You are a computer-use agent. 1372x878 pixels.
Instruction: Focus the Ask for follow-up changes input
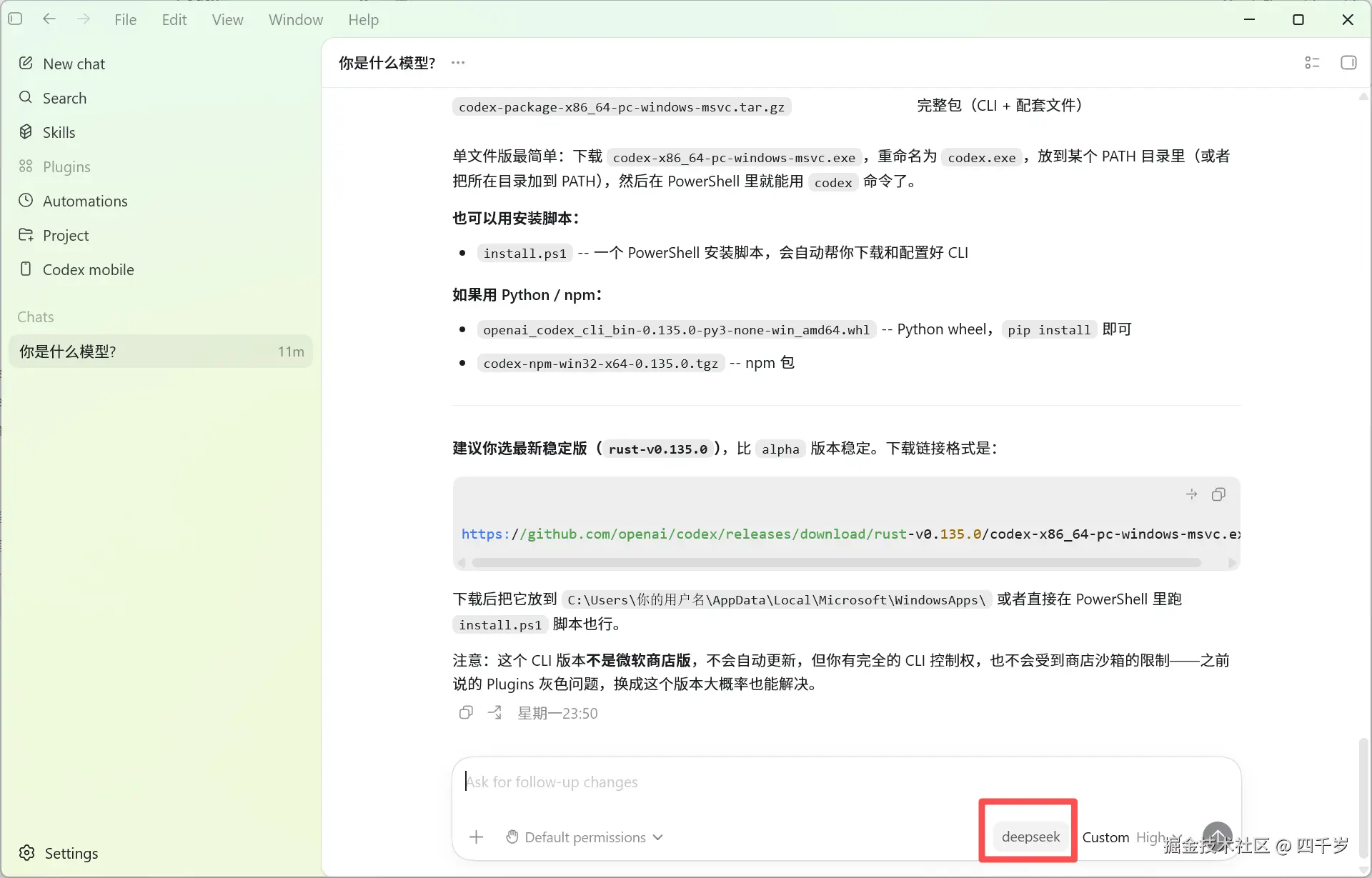[846, 782]
